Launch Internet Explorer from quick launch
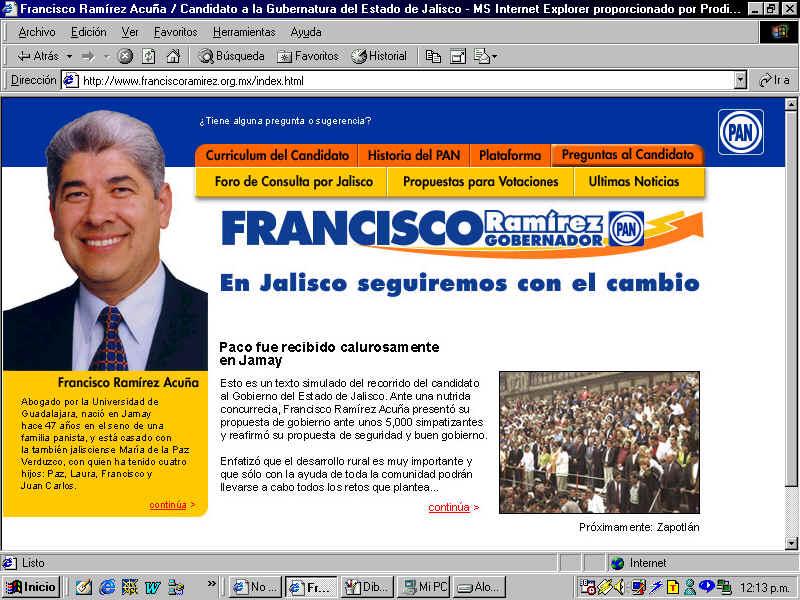800x600 pixels. click(x=107, y=587)
